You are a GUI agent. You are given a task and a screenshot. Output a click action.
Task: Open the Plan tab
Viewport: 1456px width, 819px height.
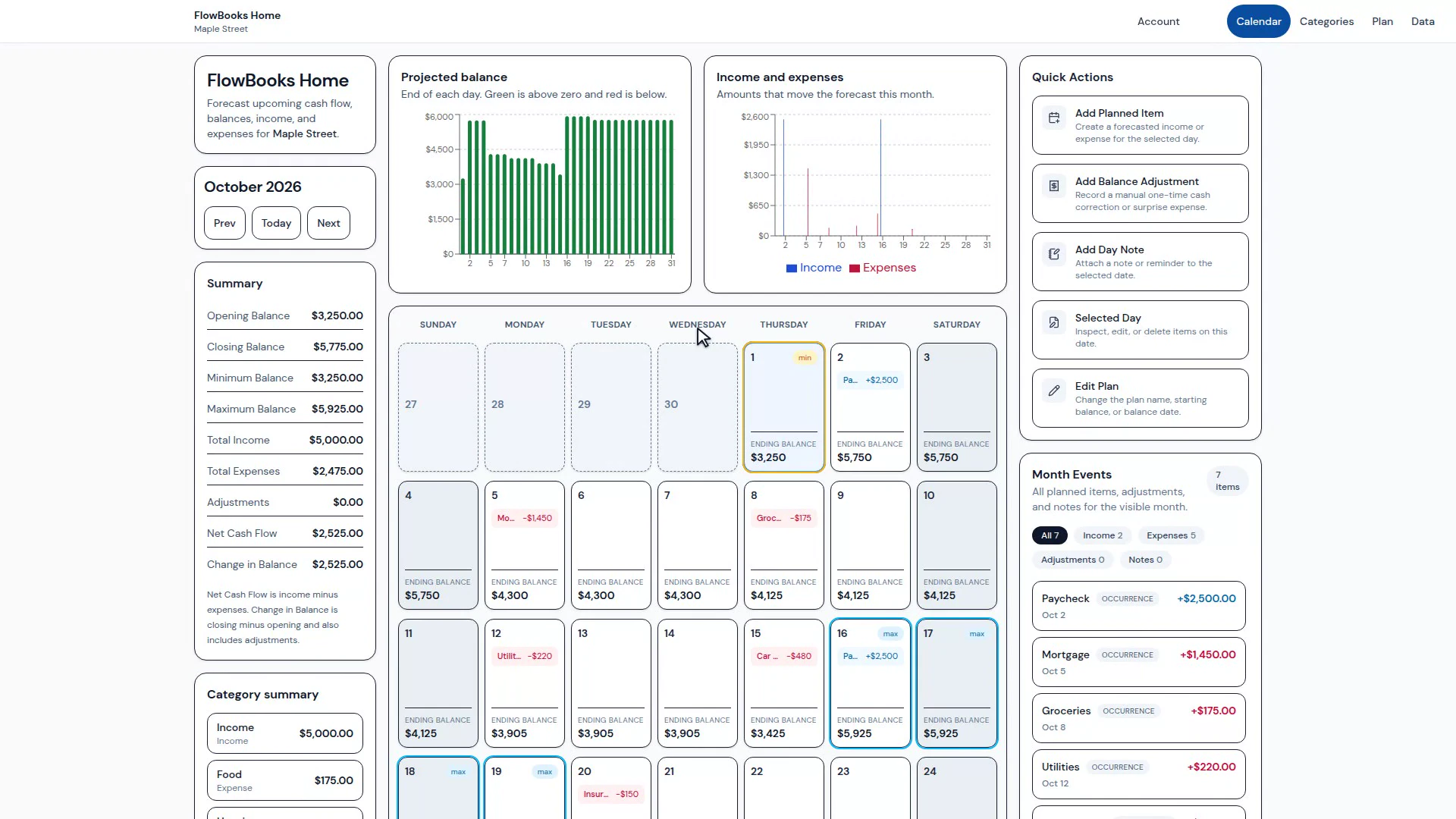pos(1382,21)
